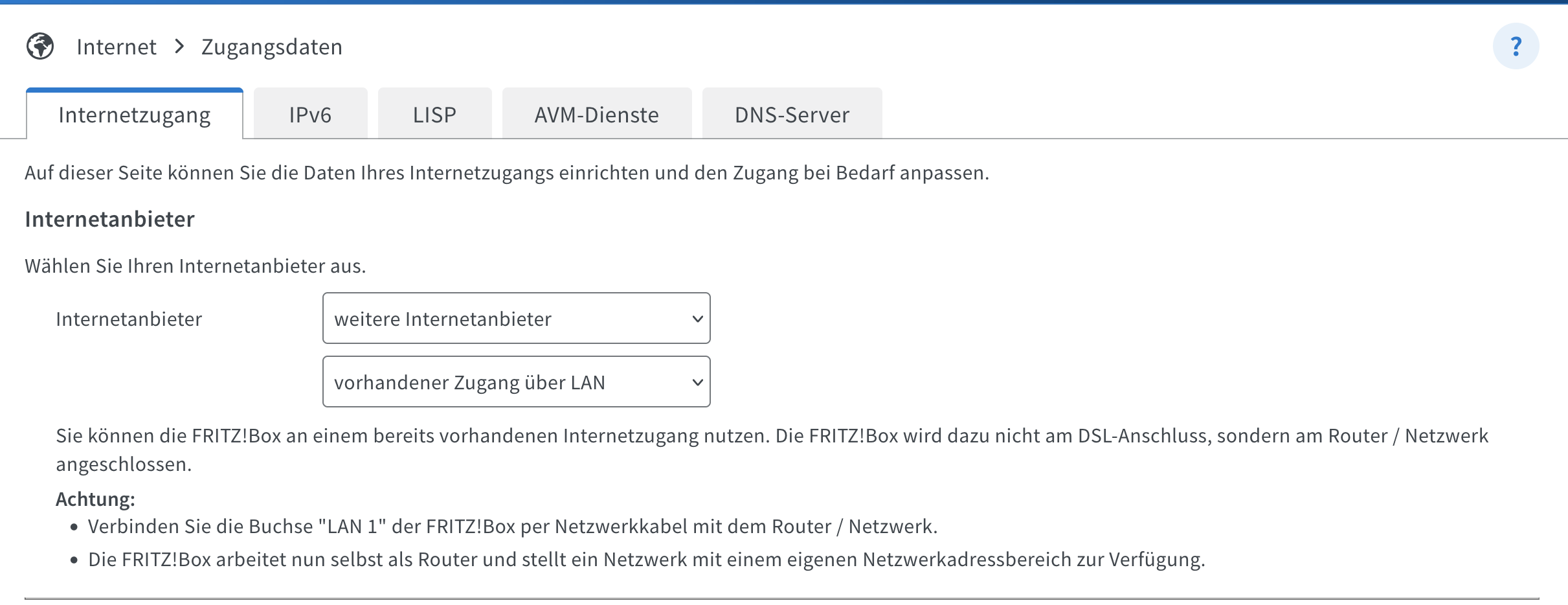The image size is (1568, 605).
Task: Switch to the IPv6 tab
Action: coord(310,115)
